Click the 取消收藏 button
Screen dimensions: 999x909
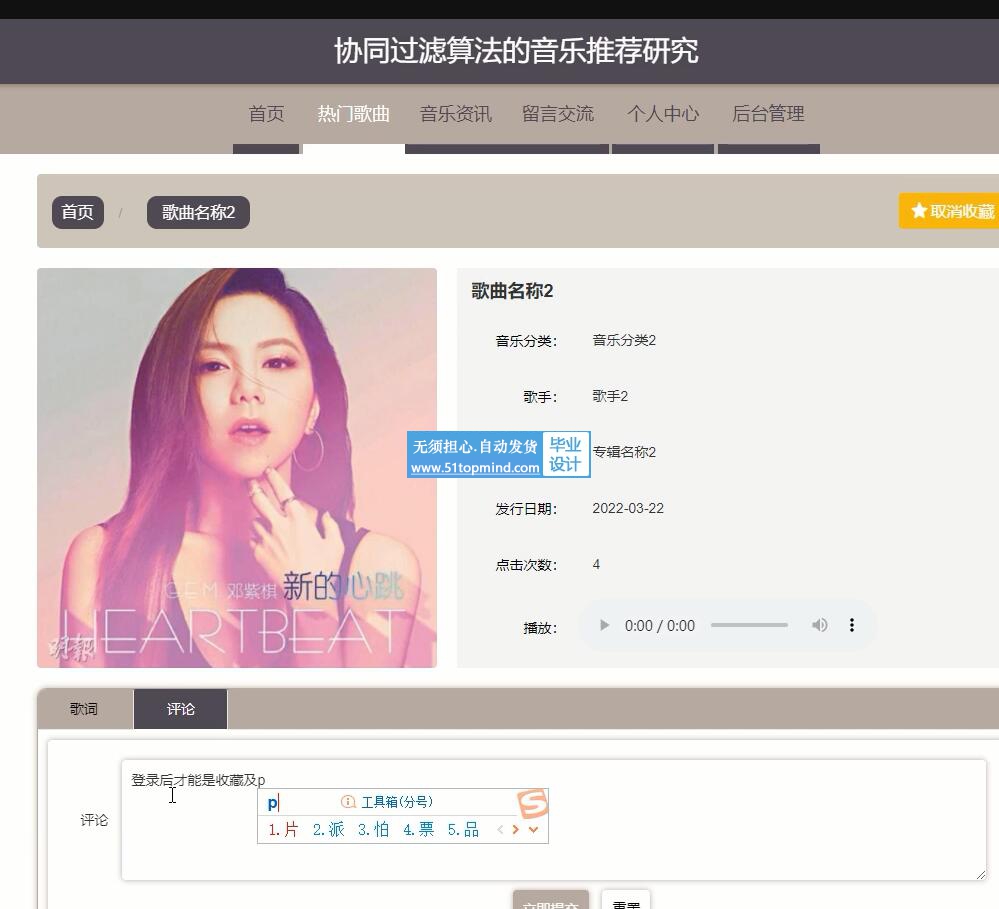pyautogui.click(x=949, y=211)
